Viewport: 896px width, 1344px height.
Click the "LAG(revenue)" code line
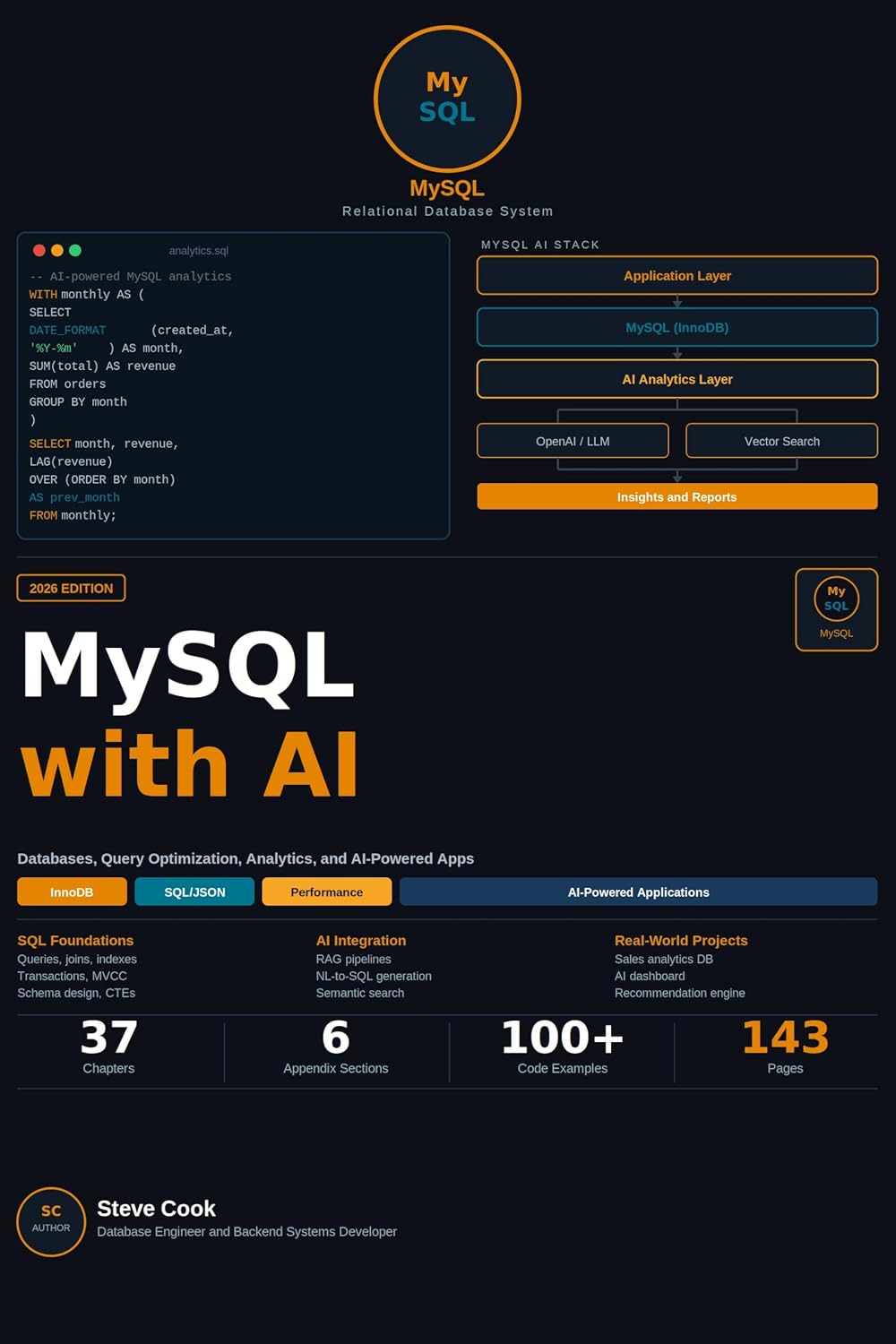(71, 462)
